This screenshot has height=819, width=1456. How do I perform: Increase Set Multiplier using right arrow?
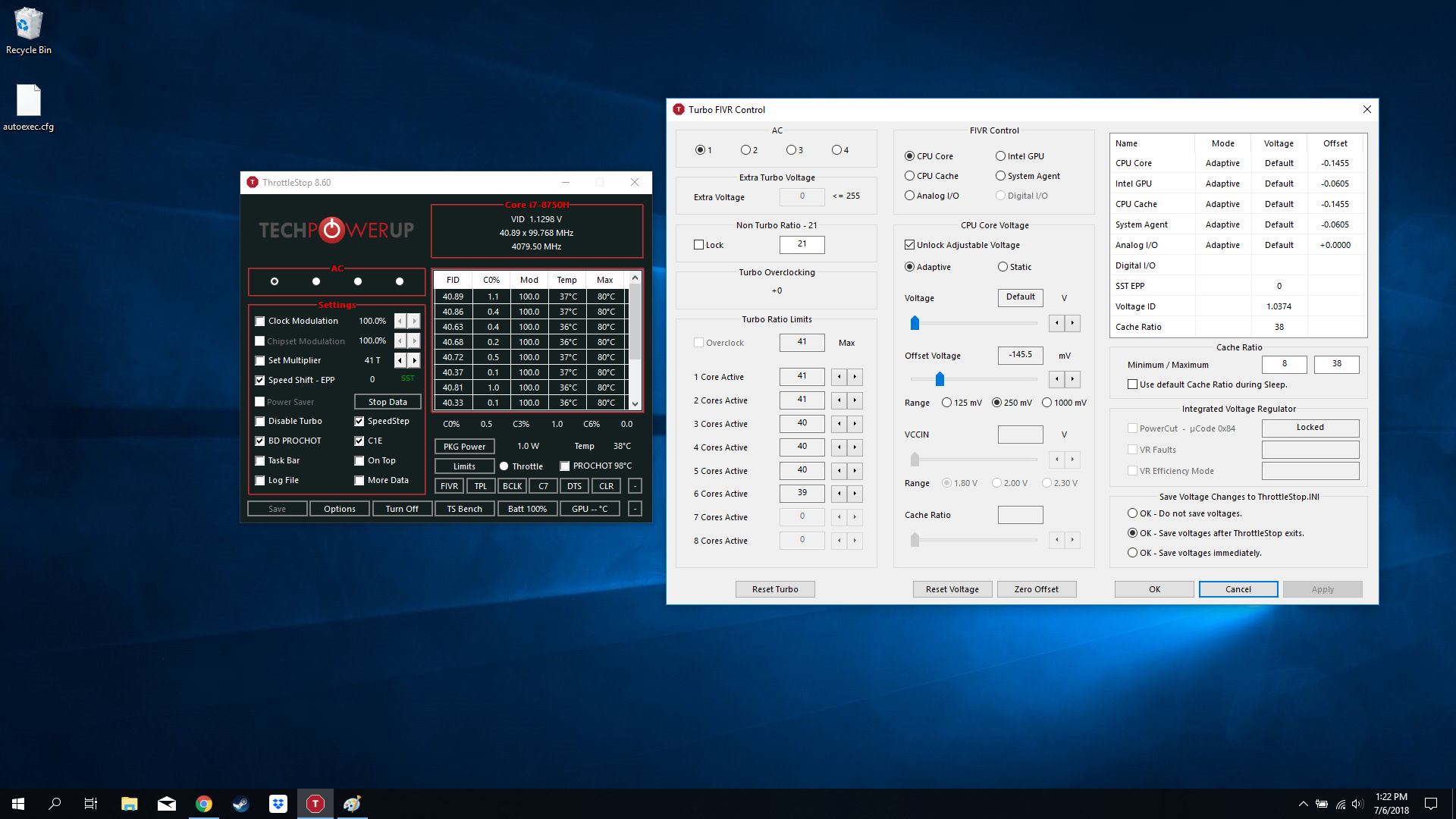pos(414,360)
